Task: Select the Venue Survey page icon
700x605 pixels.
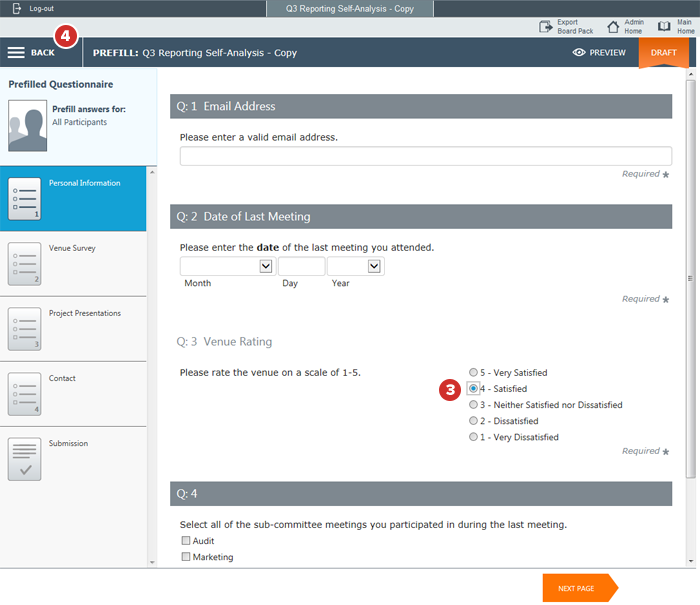Action: (x=24, y=264)
